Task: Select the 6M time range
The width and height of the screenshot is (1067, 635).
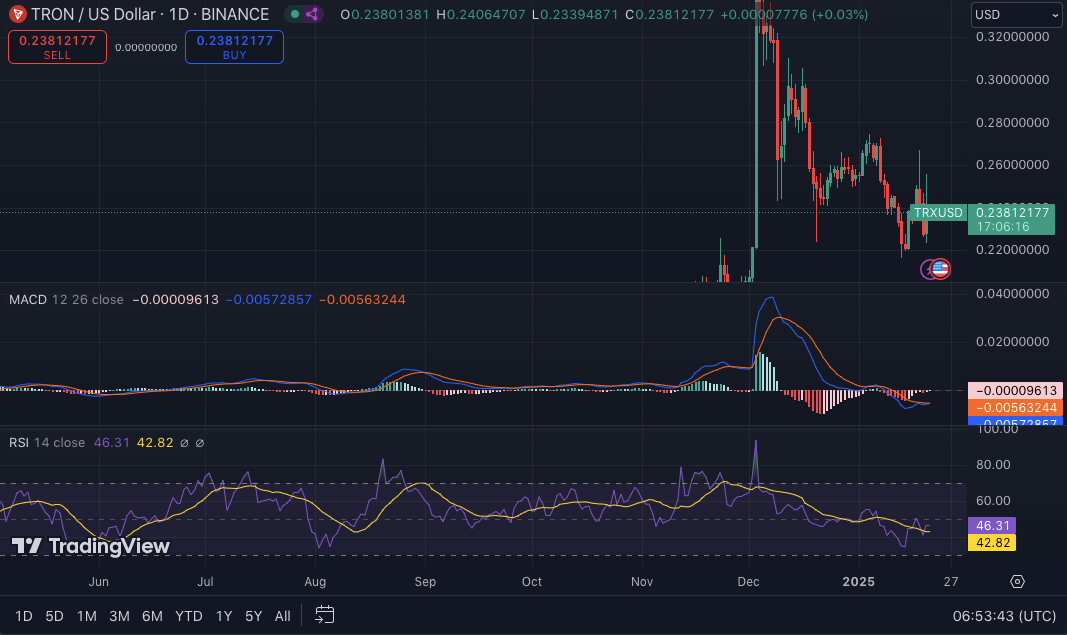Action: click(x=152, y=616)
